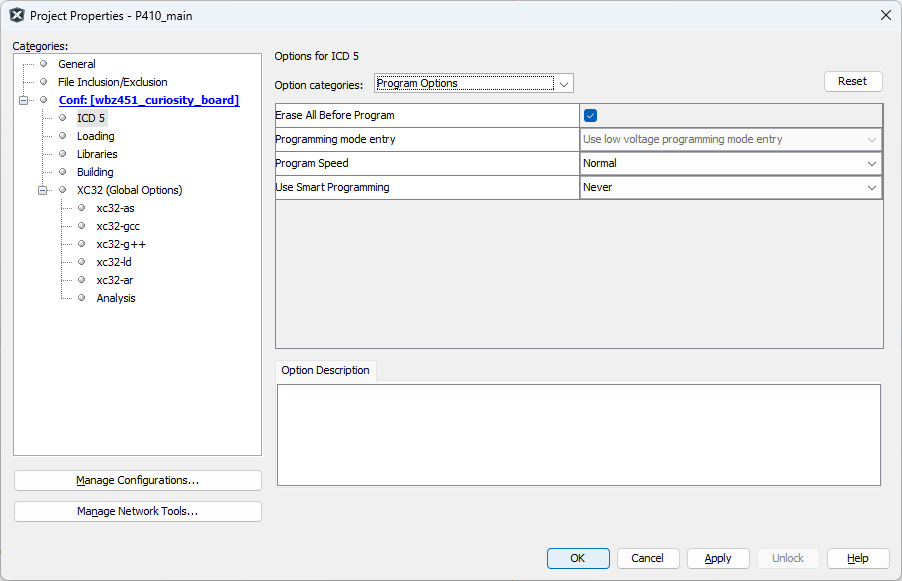Select Conf: [wbz451_curiosity_board] configuration

148,100
